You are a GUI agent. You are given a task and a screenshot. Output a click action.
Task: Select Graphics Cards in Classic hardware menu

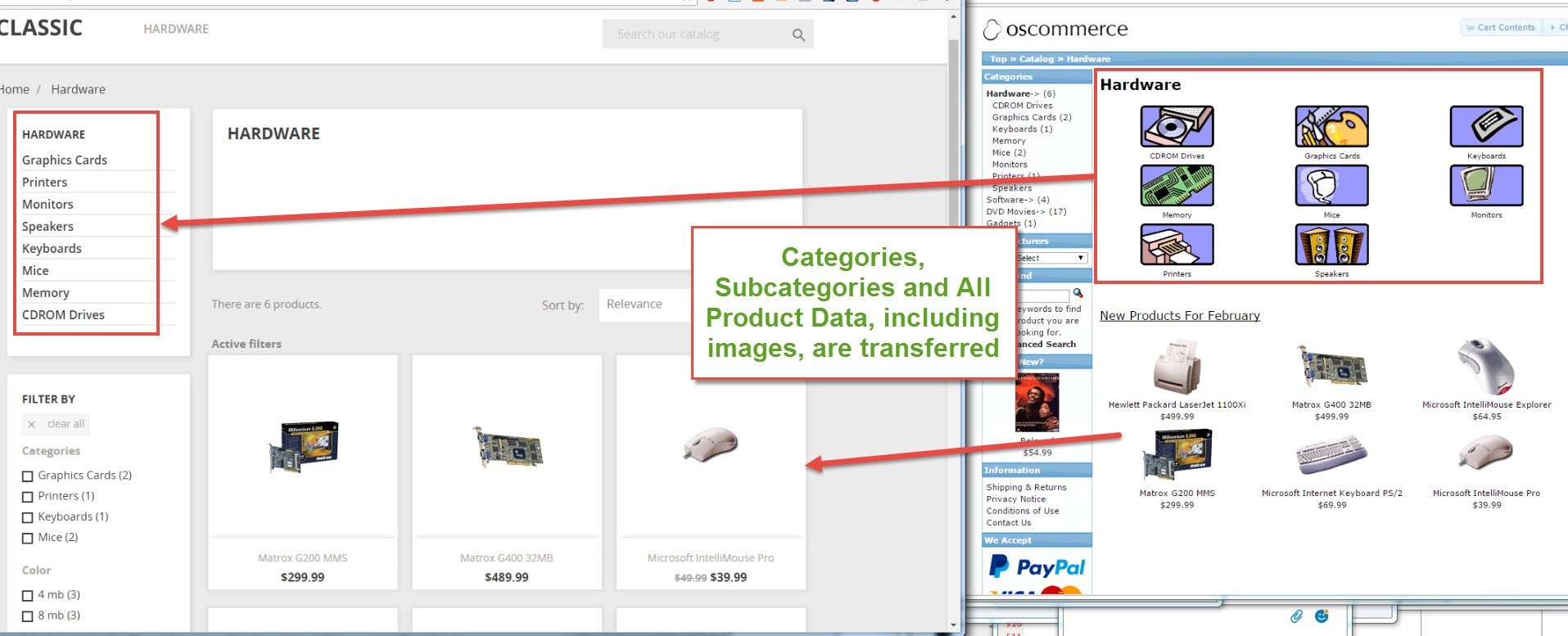(65, 160)
